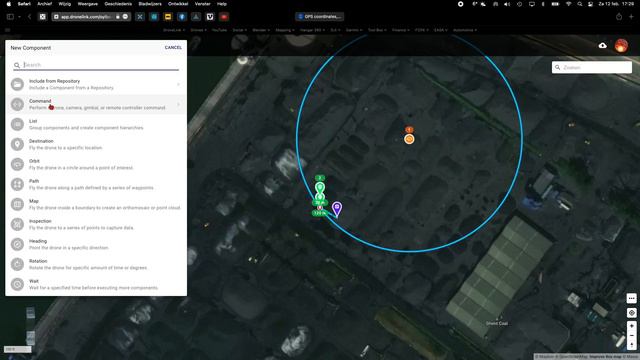Click the locate me target icon
The height and width of the screenshot is (360, 640).
coord(631,313)
